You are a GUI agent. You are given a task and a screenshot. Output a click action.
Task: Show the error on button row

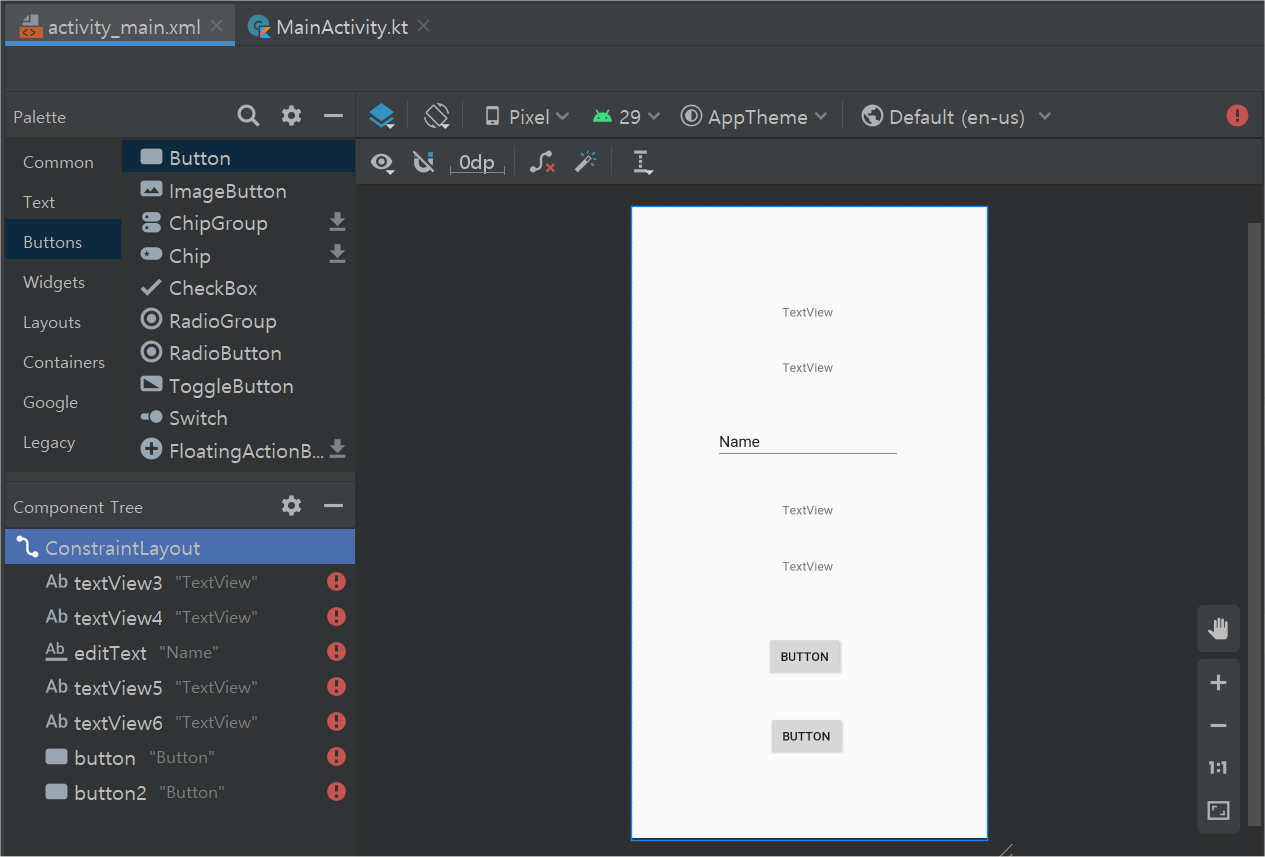pos(336,757)
